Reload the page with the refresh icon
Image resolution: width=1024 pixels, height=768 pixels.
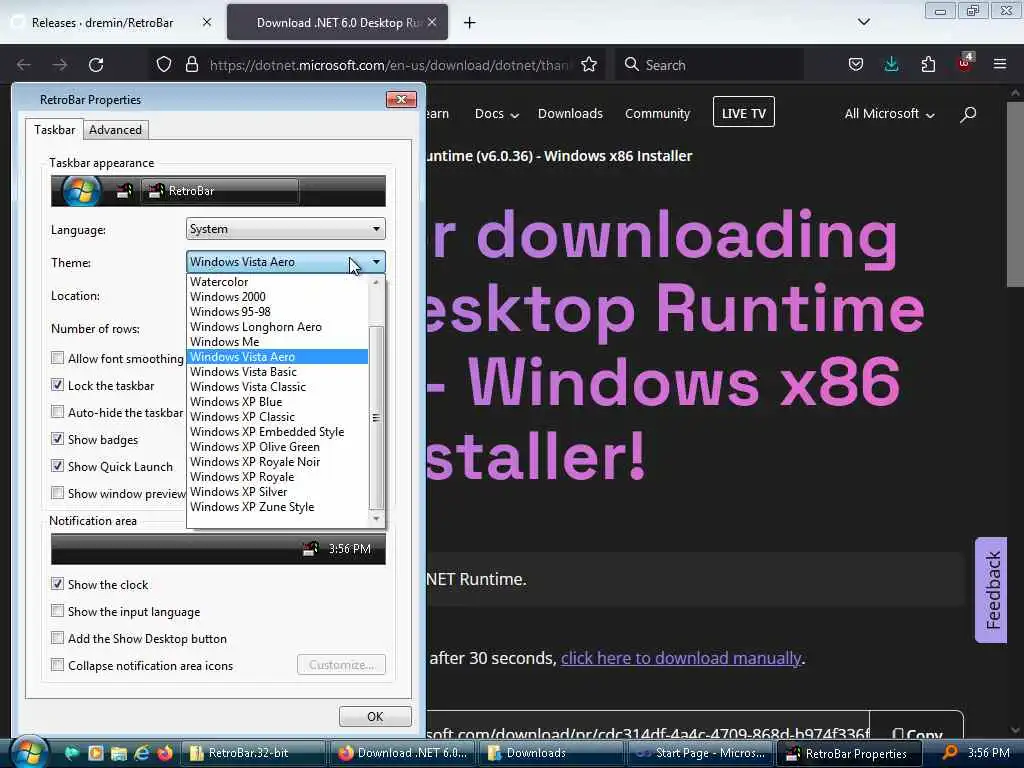point(96,65)
